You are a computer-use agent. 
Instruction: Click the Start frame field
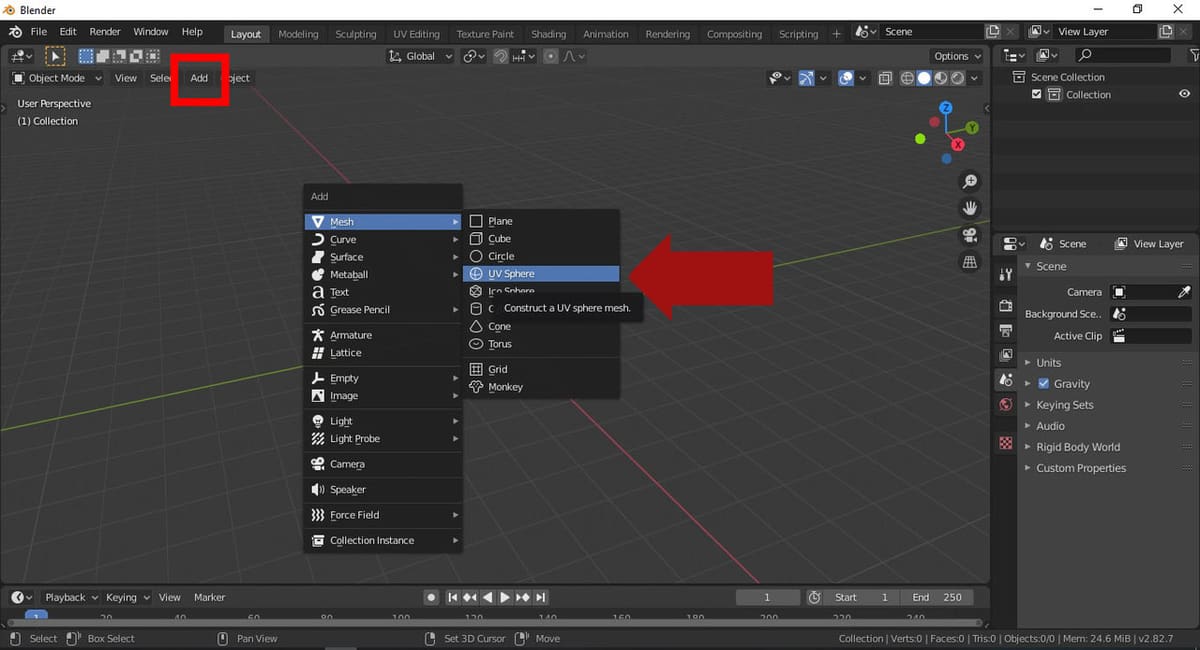(861, 597)
